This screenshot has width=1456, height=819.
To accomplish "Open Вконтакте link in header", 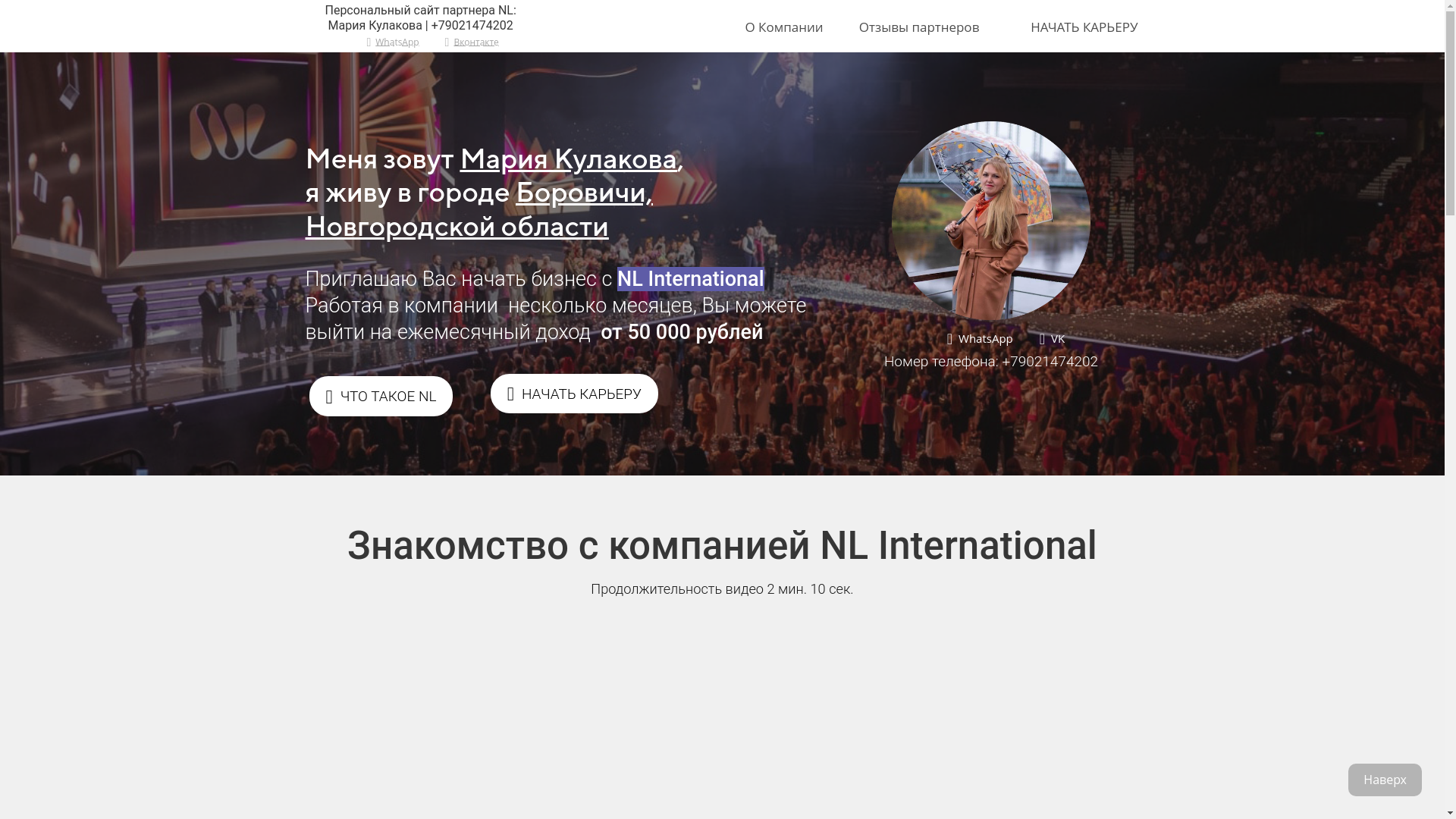I will 475,42.
